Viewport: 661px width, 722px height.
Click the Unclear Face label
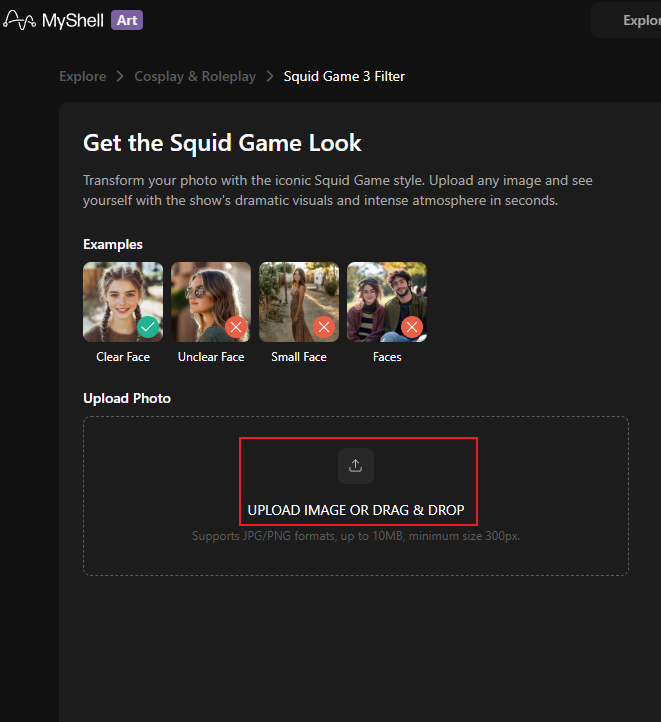211,357
